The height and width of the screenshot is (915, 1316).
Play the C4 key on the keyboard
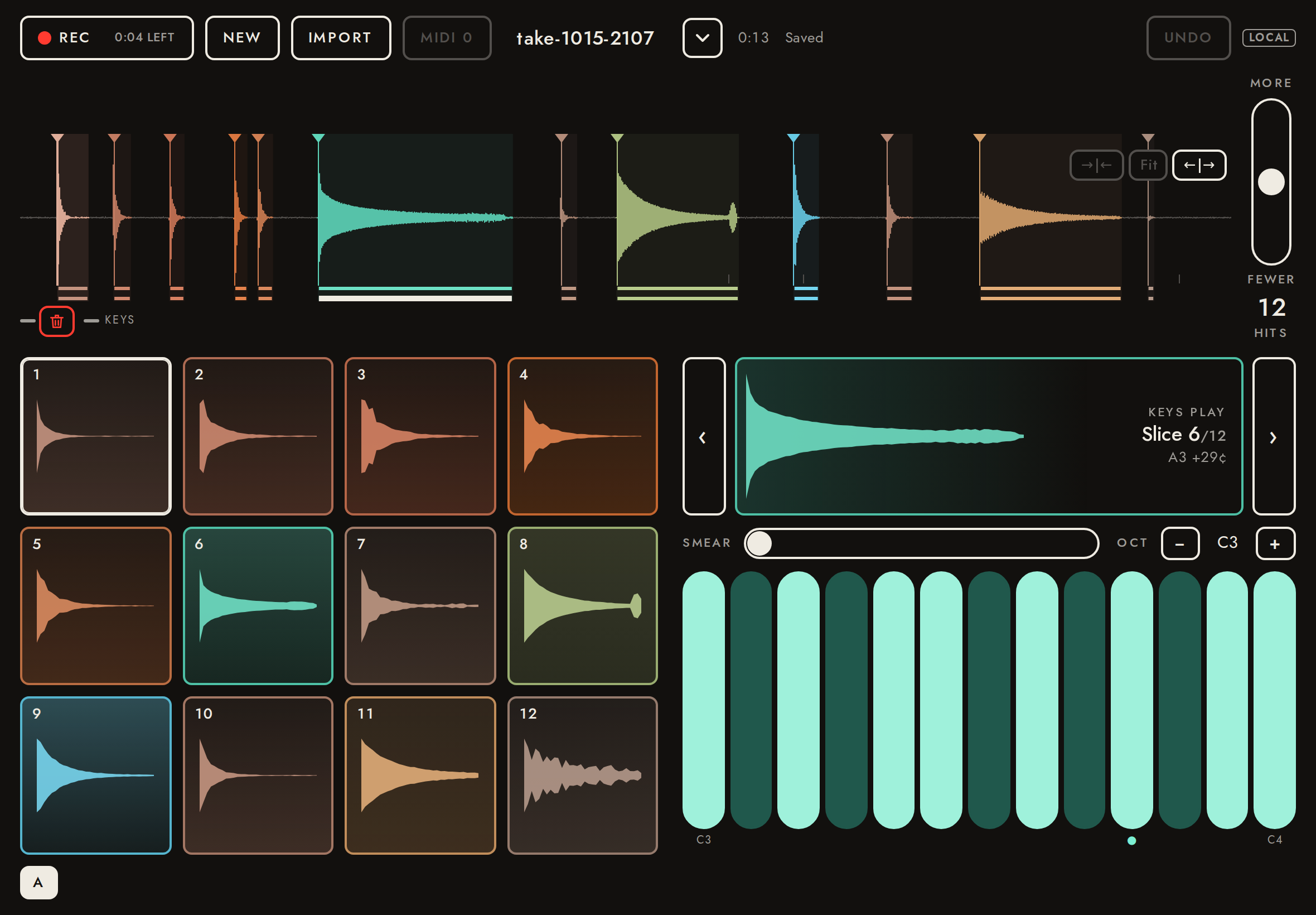click(1274, 700)
